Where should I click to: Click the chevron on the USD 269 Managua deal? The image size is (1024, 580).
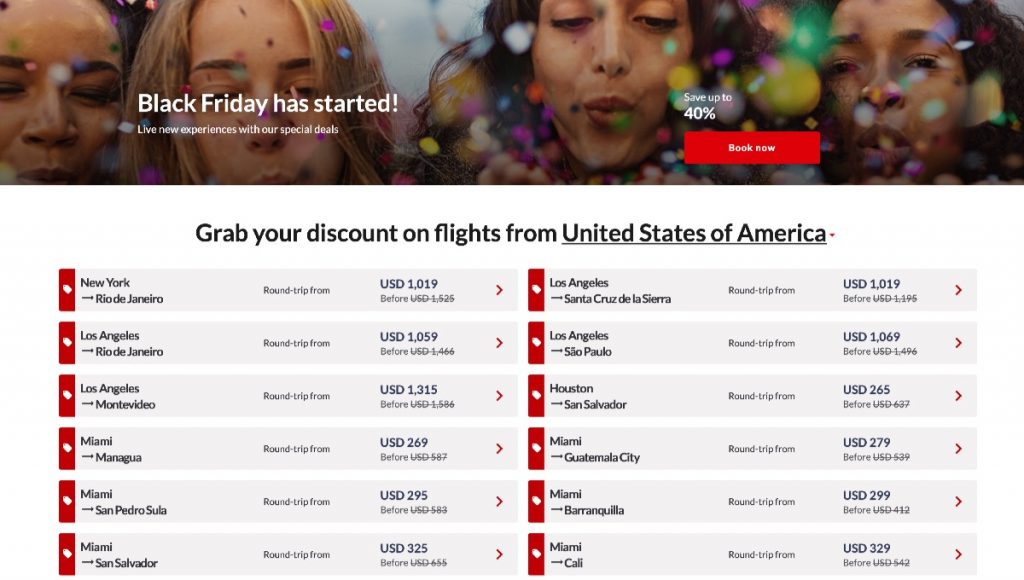coord(499,449)
